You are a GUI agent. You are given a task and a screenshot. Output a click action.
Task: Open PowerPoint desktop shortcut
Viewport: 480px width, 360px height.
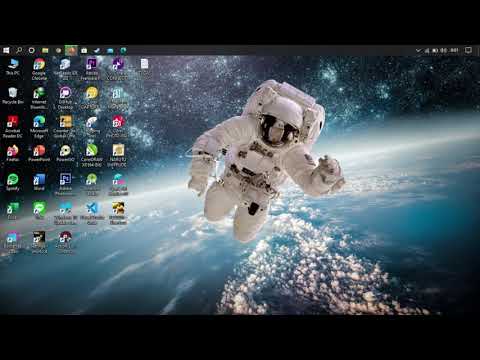pos(39,153)
